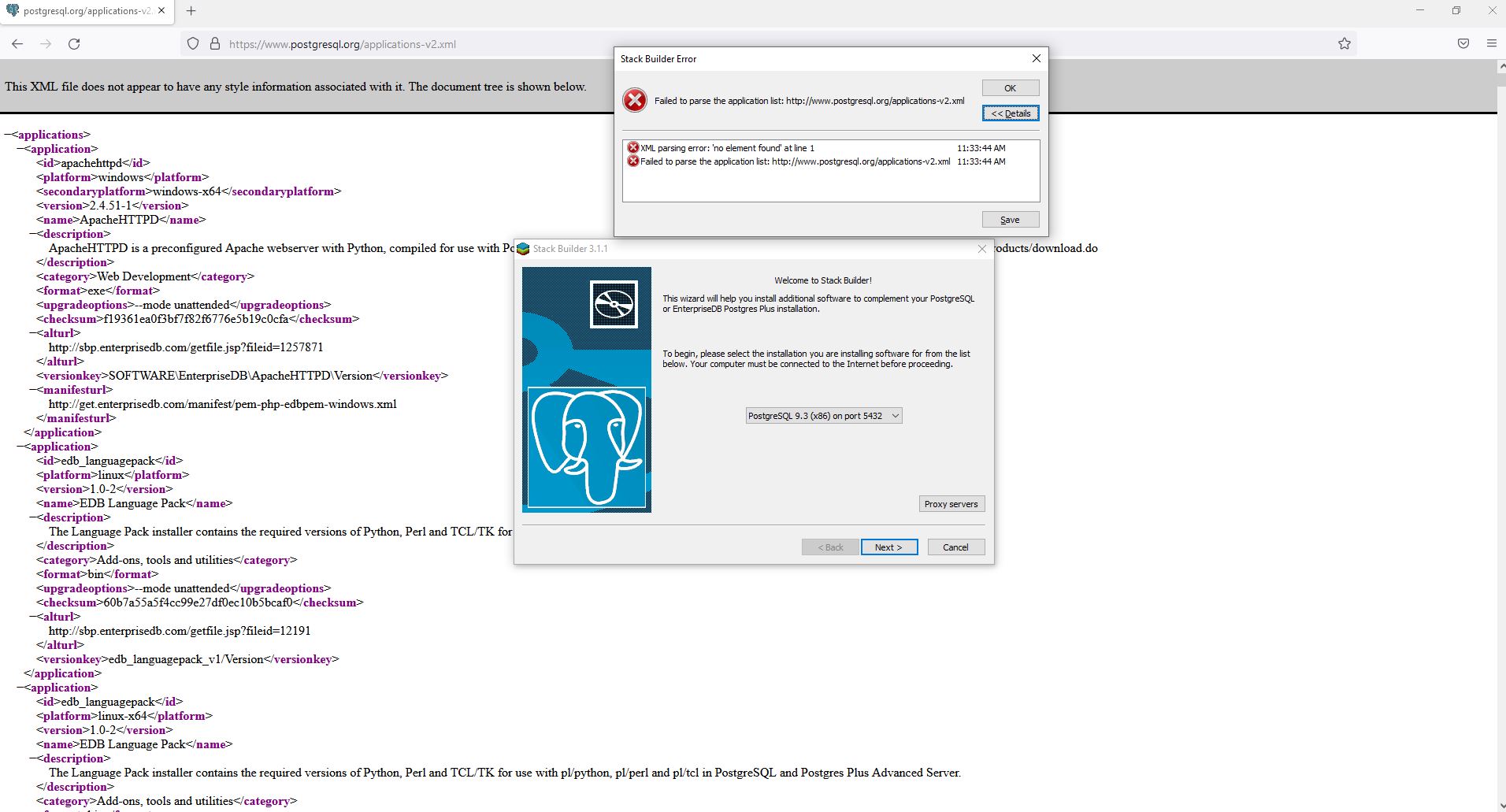Close the Stack Builder Error dialog
The height and width of the screenshot is (812, 1506).
[1036, 58]
